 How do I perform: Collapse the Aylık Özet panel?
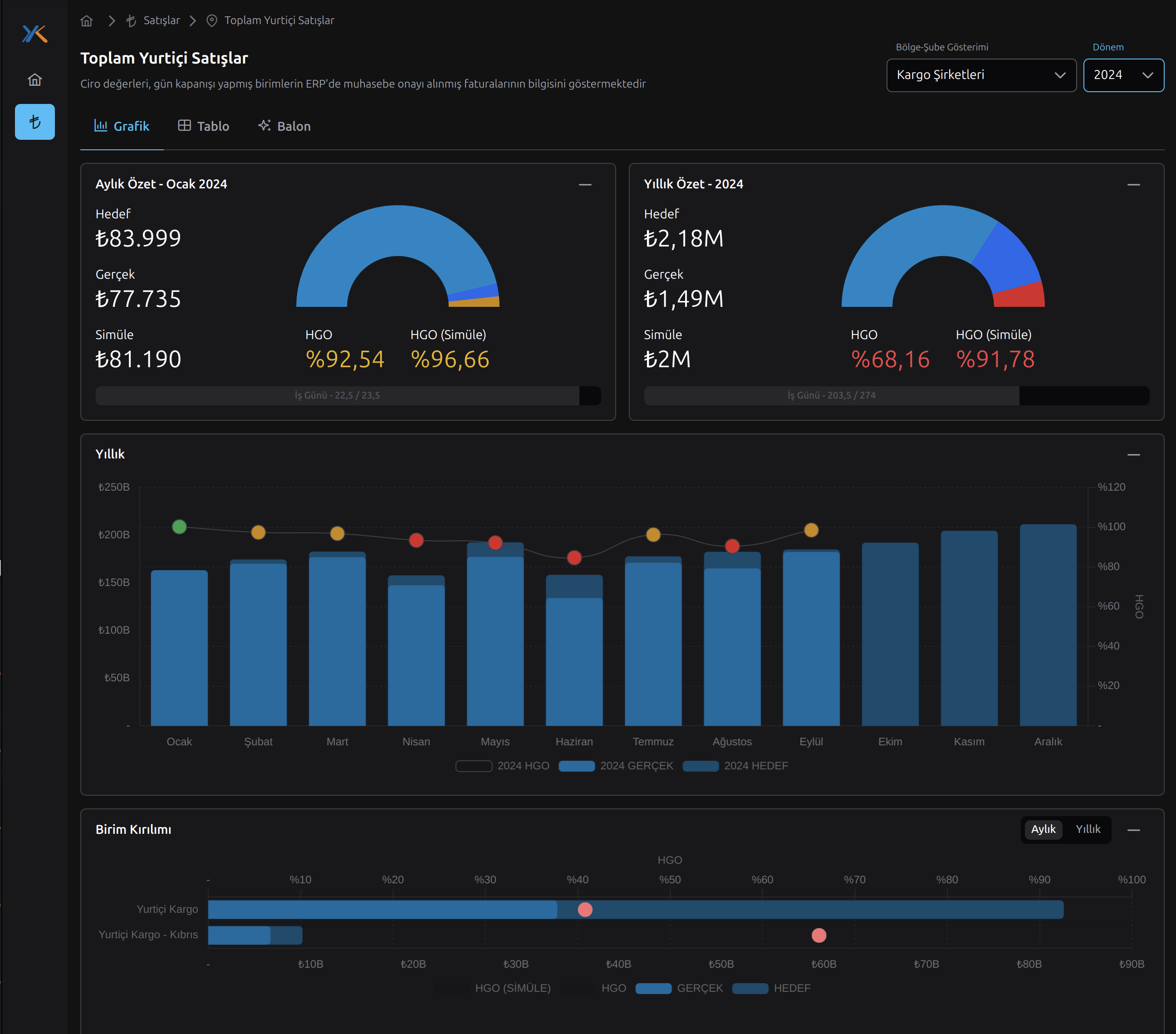click(x=584, y=184)
